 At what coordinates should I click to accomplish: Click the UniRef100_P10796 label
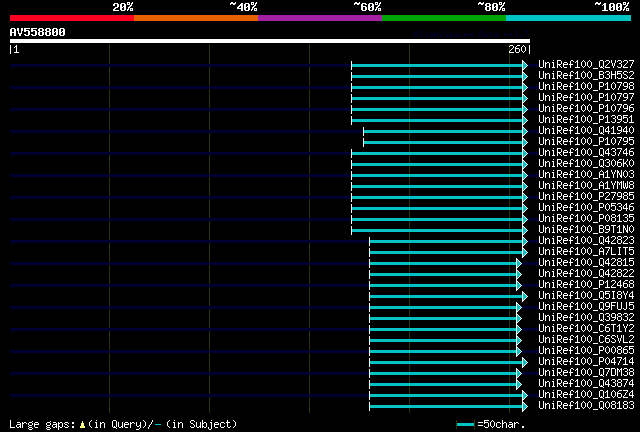tap(586, 108)
